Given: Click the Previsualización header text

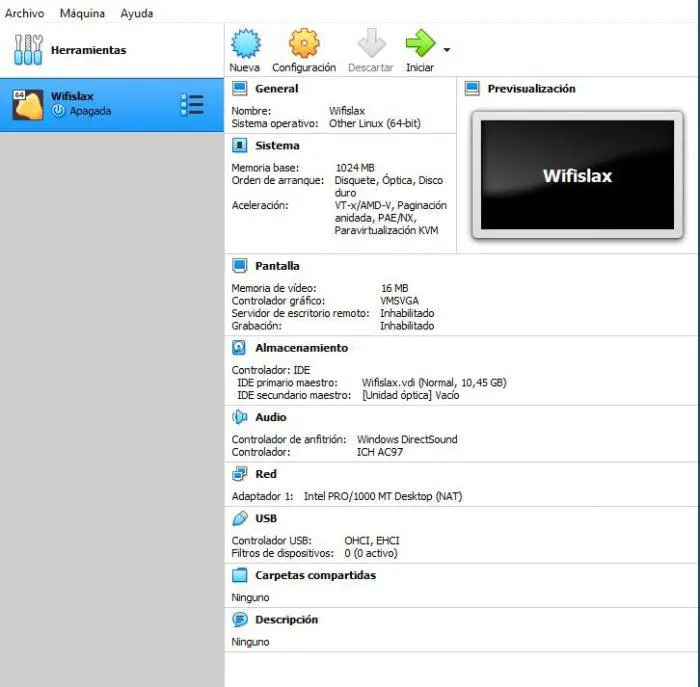Looking at the screenshot, I should (x=531, y=88).
